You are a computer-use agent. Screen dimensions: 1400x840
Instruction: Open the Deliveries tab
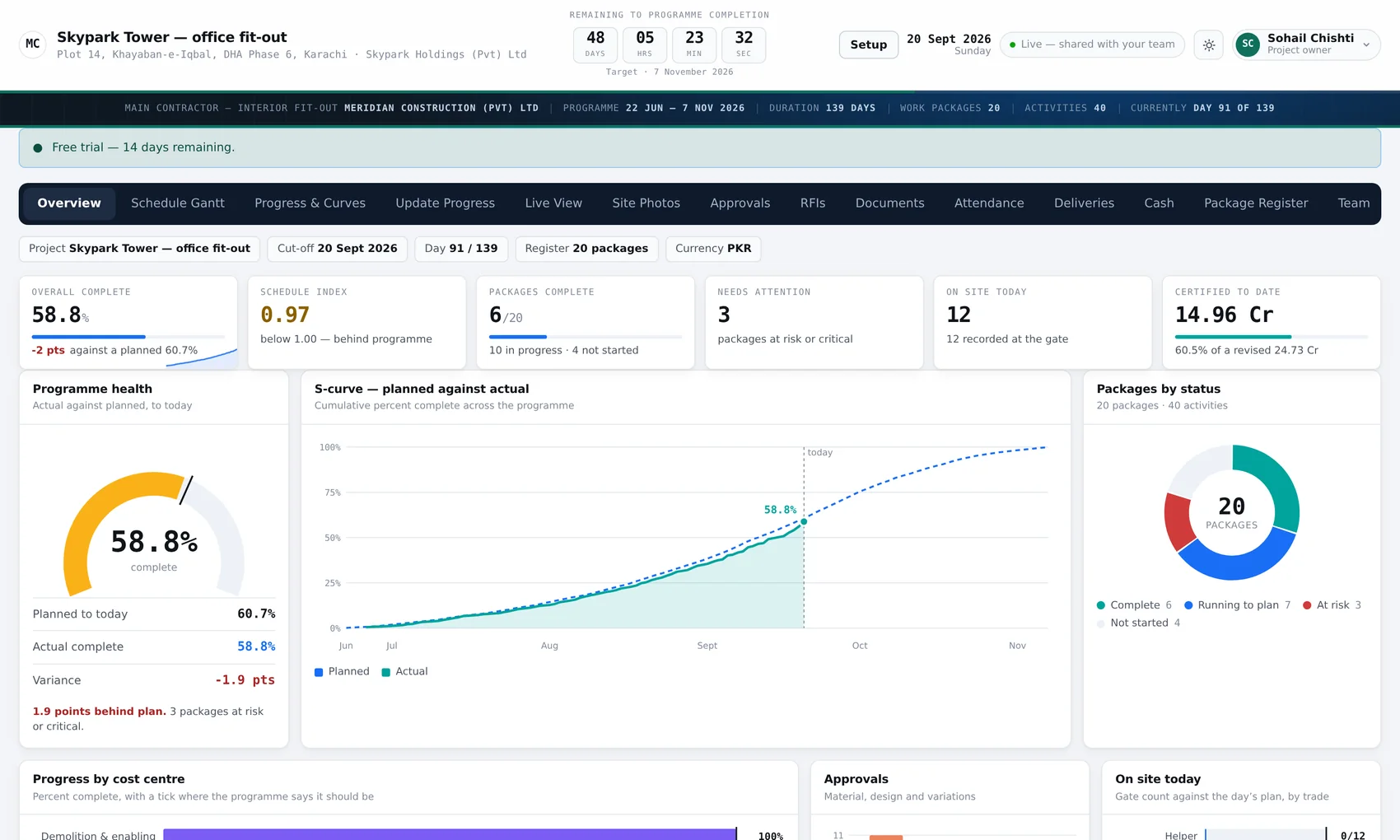pyautogui.click(x=1084, y=203)
